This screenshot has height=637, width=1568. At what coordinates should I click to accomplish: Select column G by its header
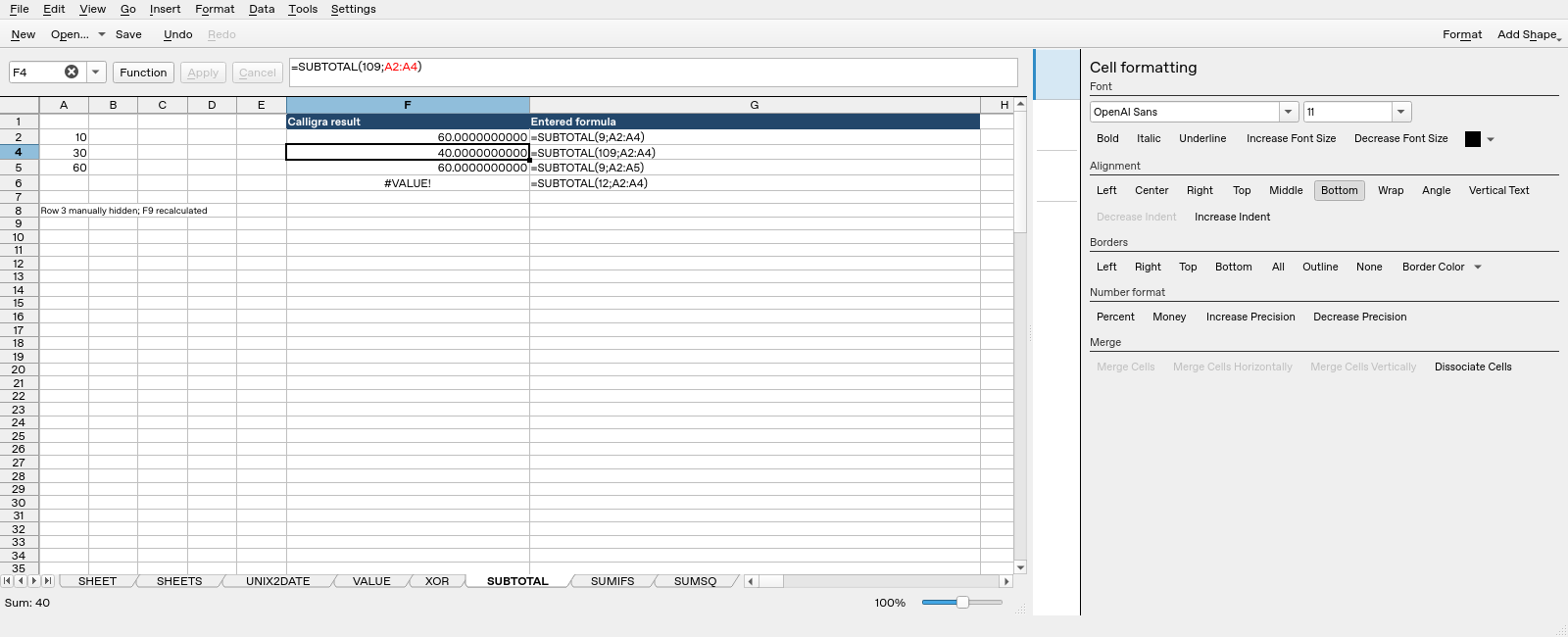coord(755,105)
